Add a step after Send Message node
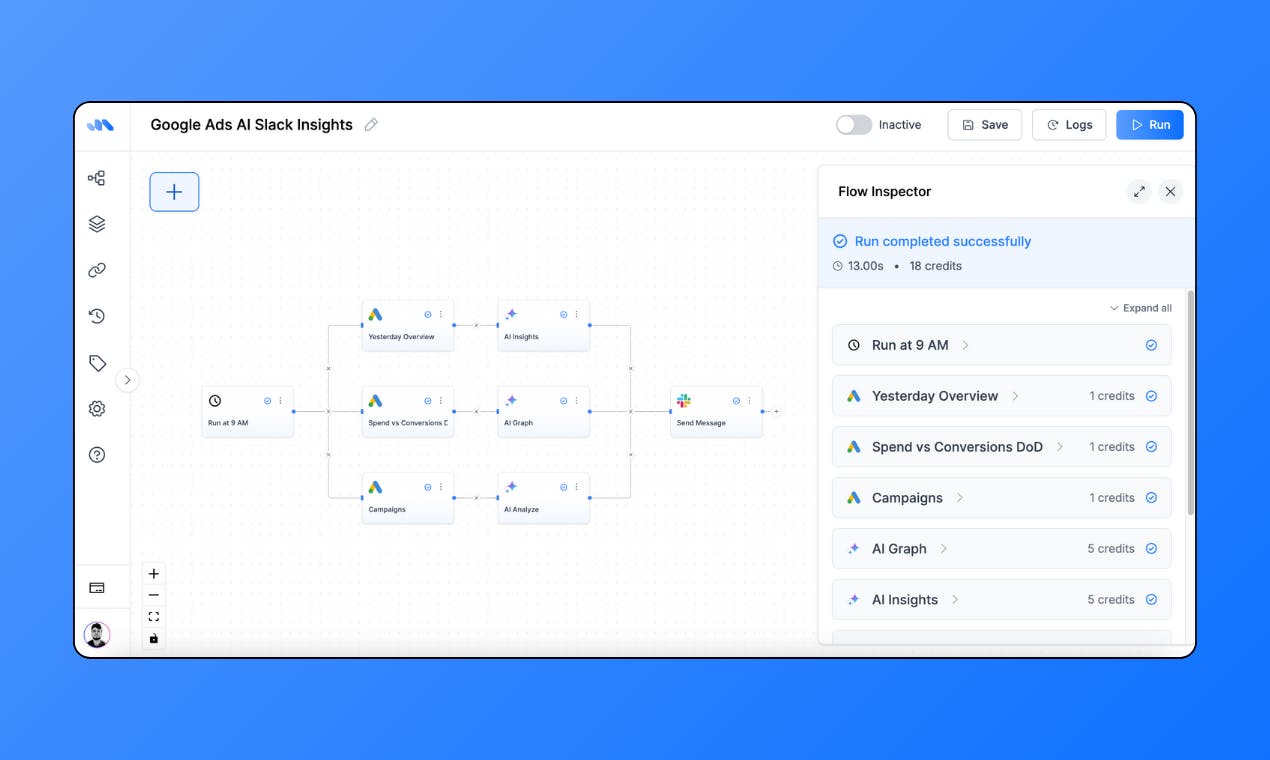The width and height of the screenshot is (1270, 760). 776,411
